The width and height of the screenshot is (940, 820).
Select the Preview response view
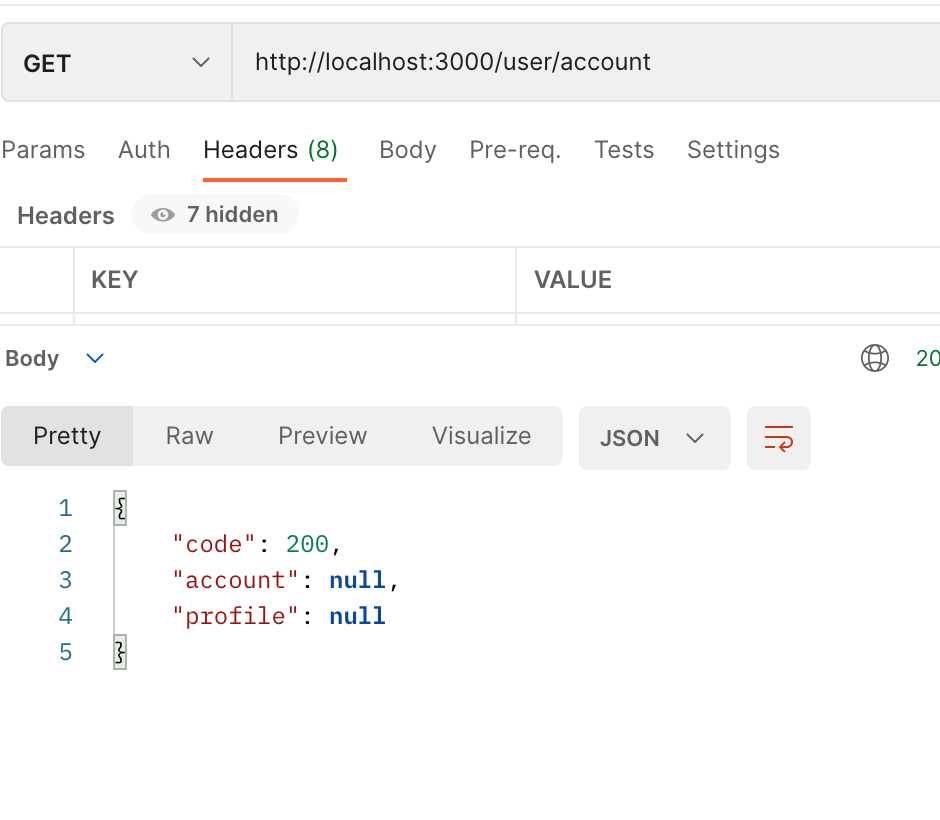[x=323, y=436]
